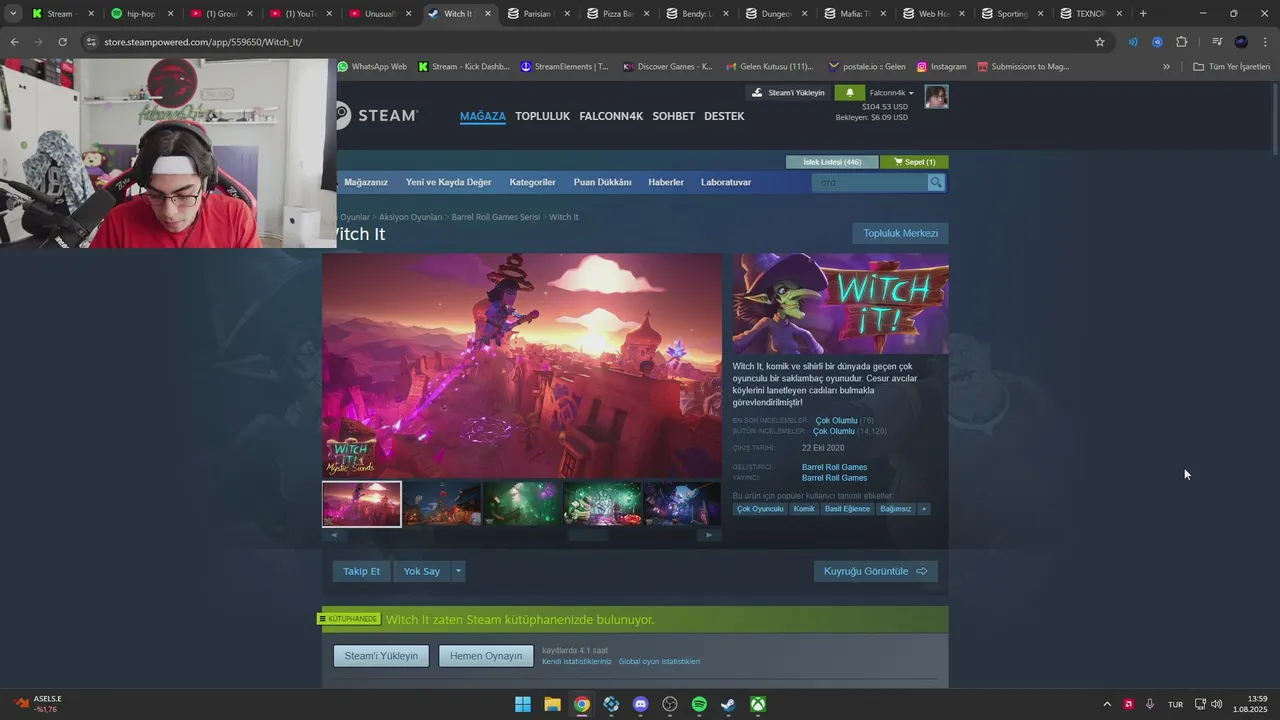Open the Kendi istatistikleriniz link
This screenshot has height=720, width=1280.
point(576,661)
